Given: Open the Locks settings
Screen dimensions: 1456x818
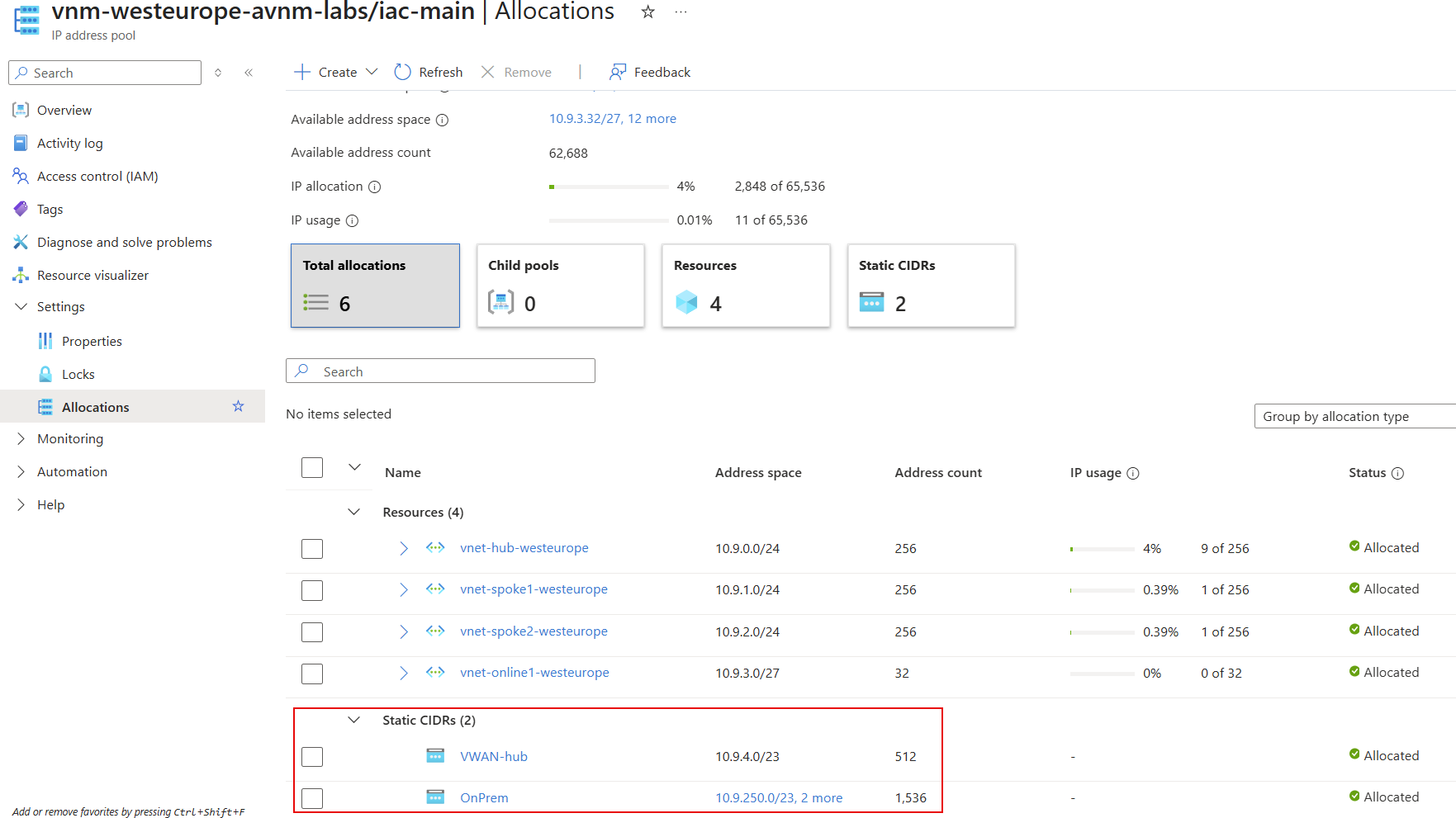Looking at the screenshot, I should point(76,374).
